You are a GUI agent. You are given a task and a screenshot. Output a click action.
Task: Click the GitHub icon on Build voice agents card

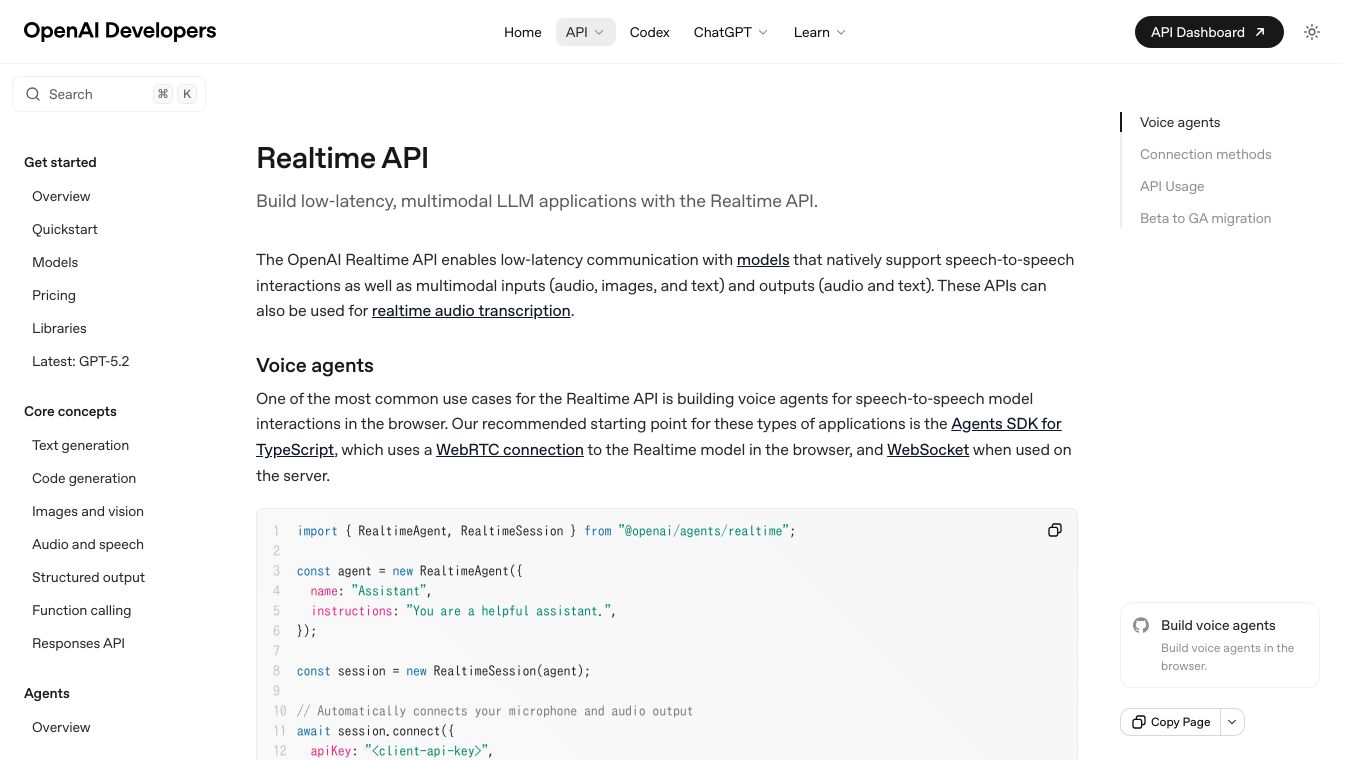[x=1141, y=625]
